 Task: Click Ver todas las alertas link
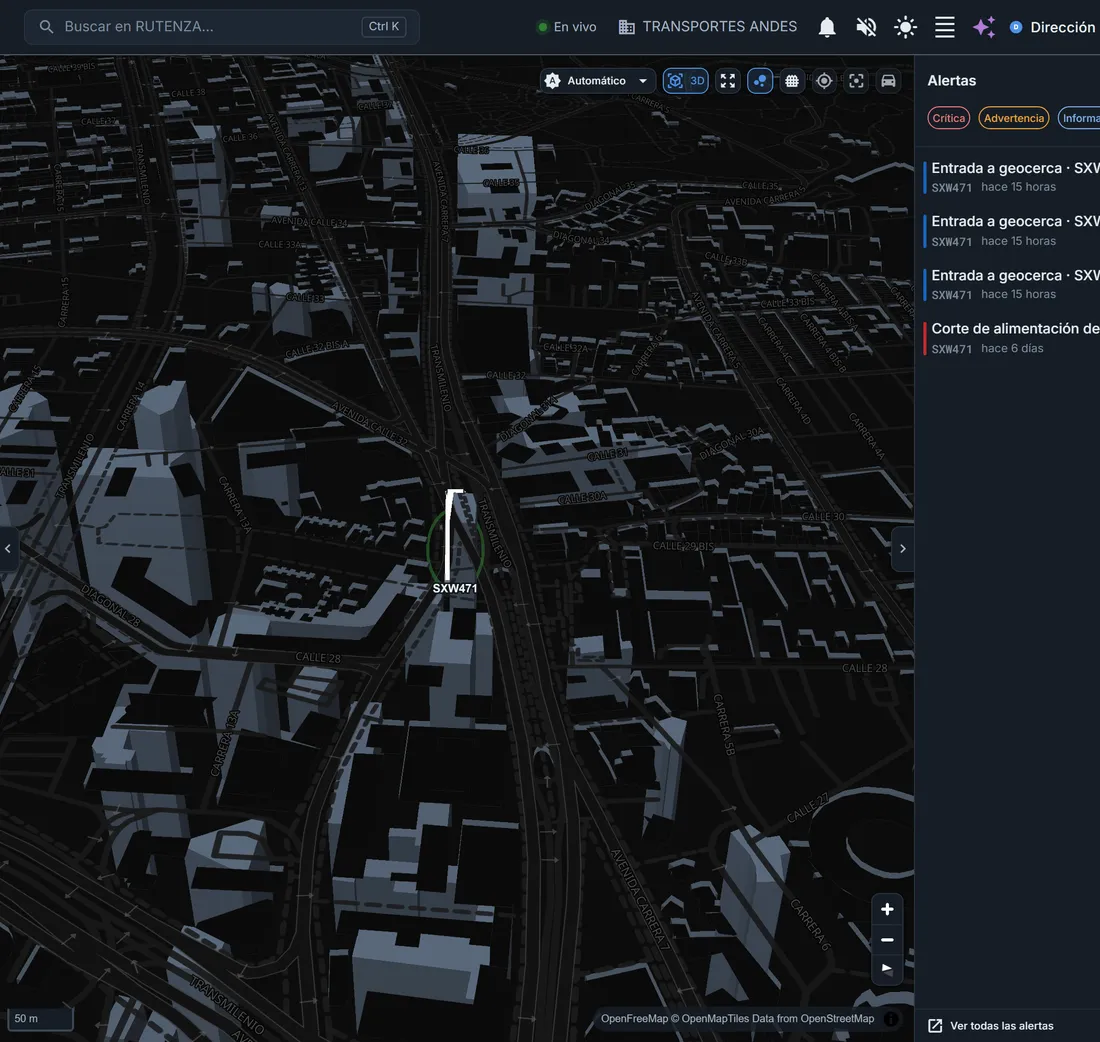pos(1002,1026)
